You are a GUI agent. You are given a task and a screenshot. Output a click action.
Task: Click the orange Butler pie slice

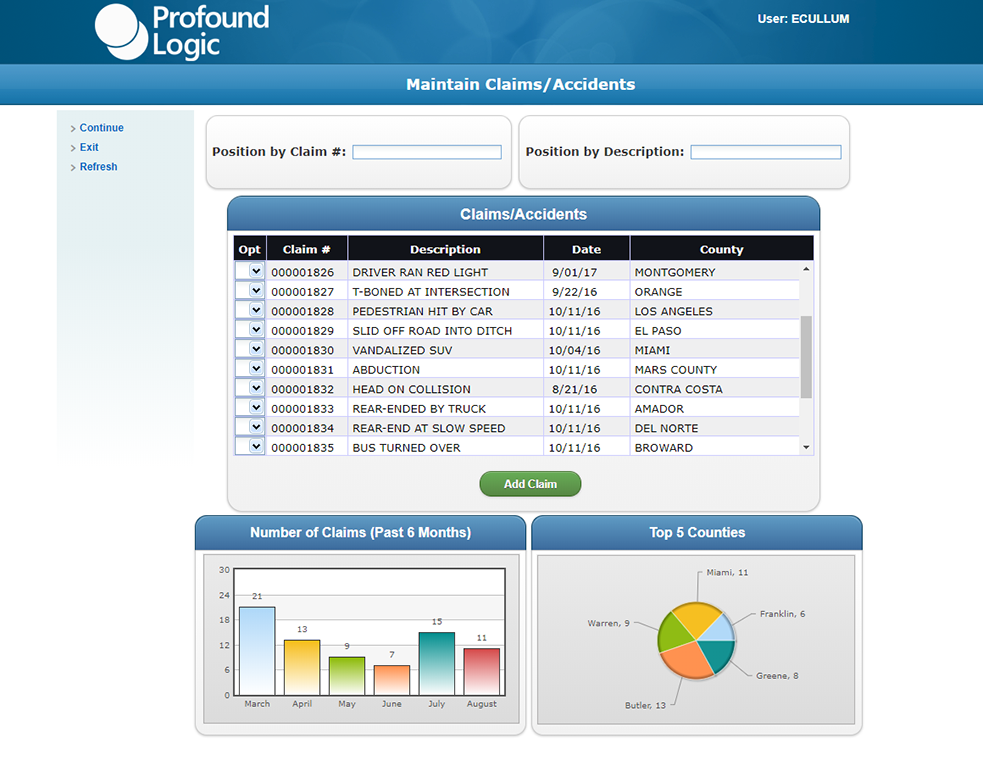(x=684, y=661)
